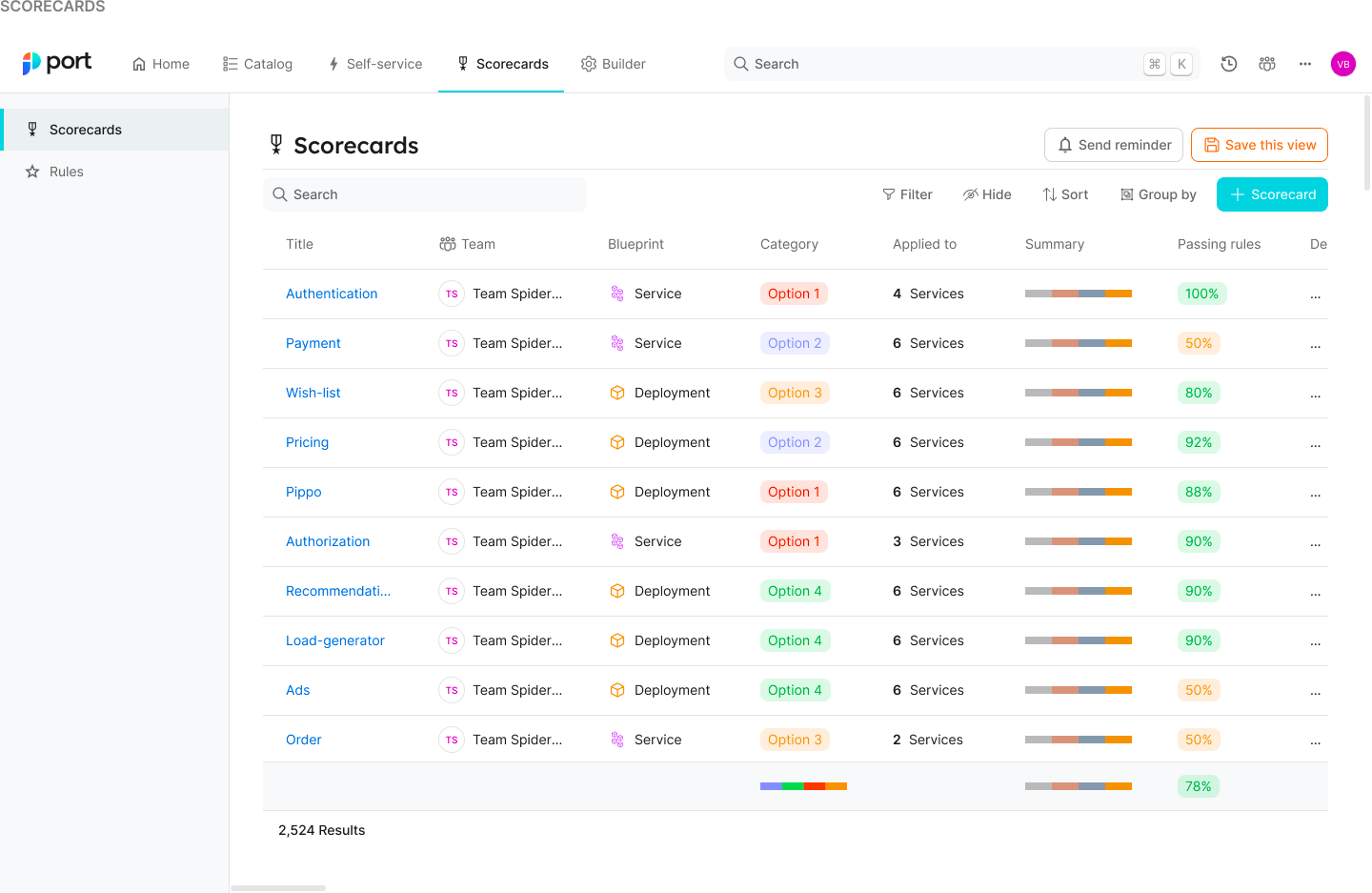Open the team members icon in header
Viewport: 1372px width, 893px height.
(x=1267, y=64)
